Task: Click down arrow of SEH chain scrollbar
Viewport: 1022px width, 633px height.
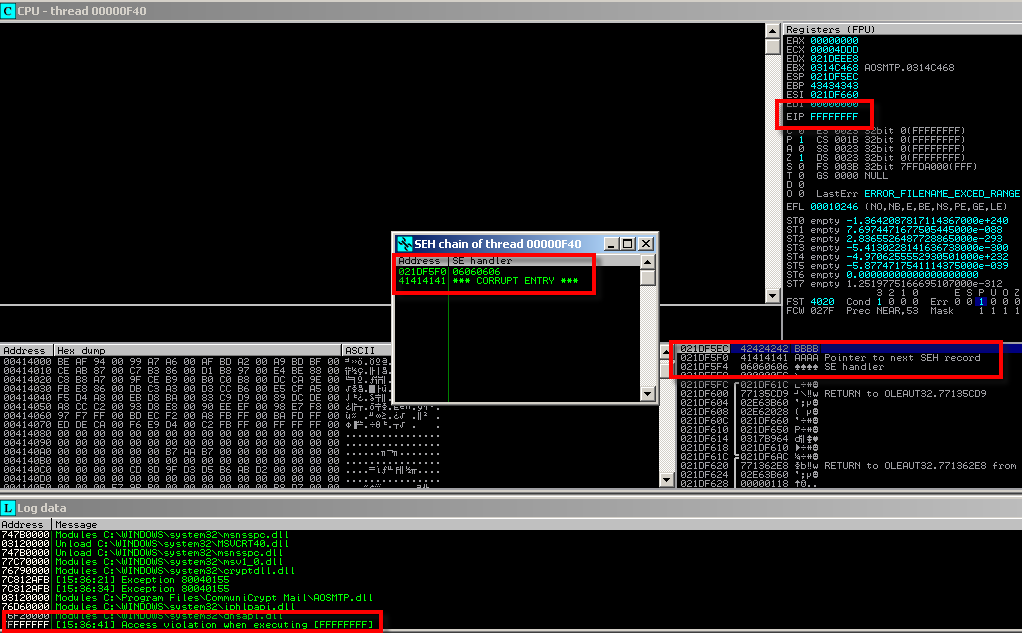Action: (x=648, y=395)
